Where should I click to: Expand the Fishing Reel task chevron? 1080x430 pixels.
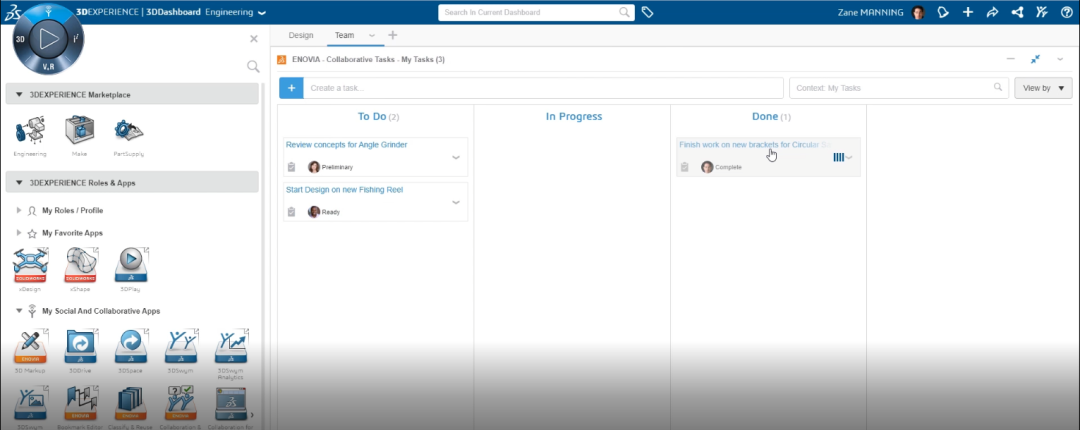(455, 202)
